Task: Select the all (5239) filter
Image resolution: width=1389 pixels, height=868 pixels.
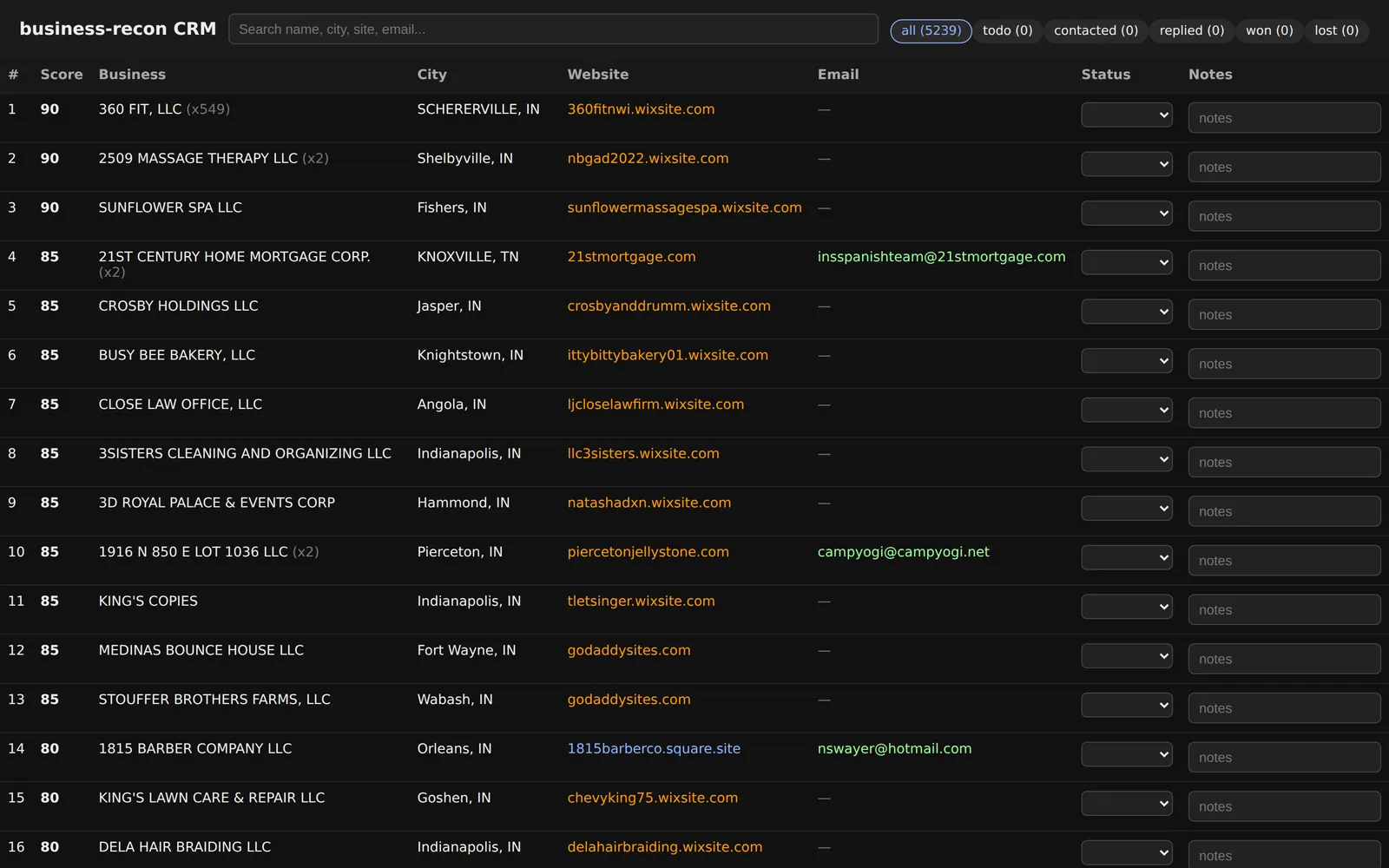Action: (931, 30)
